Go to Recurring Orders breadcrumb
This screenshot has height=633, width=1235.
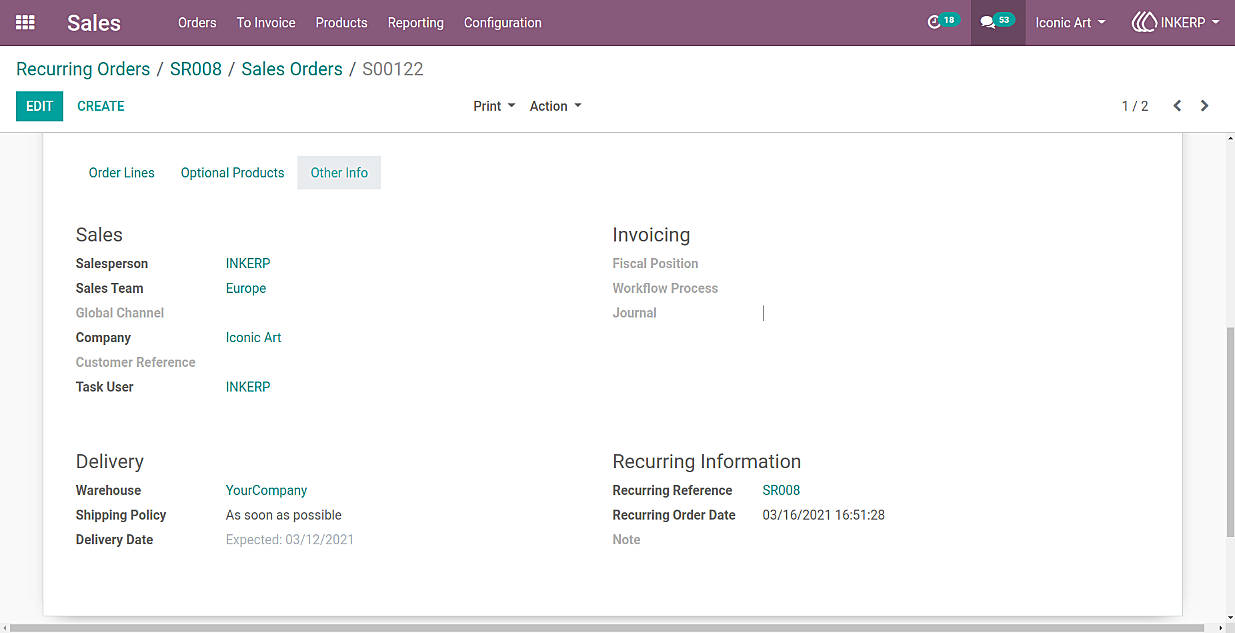(x=83, y=69)
